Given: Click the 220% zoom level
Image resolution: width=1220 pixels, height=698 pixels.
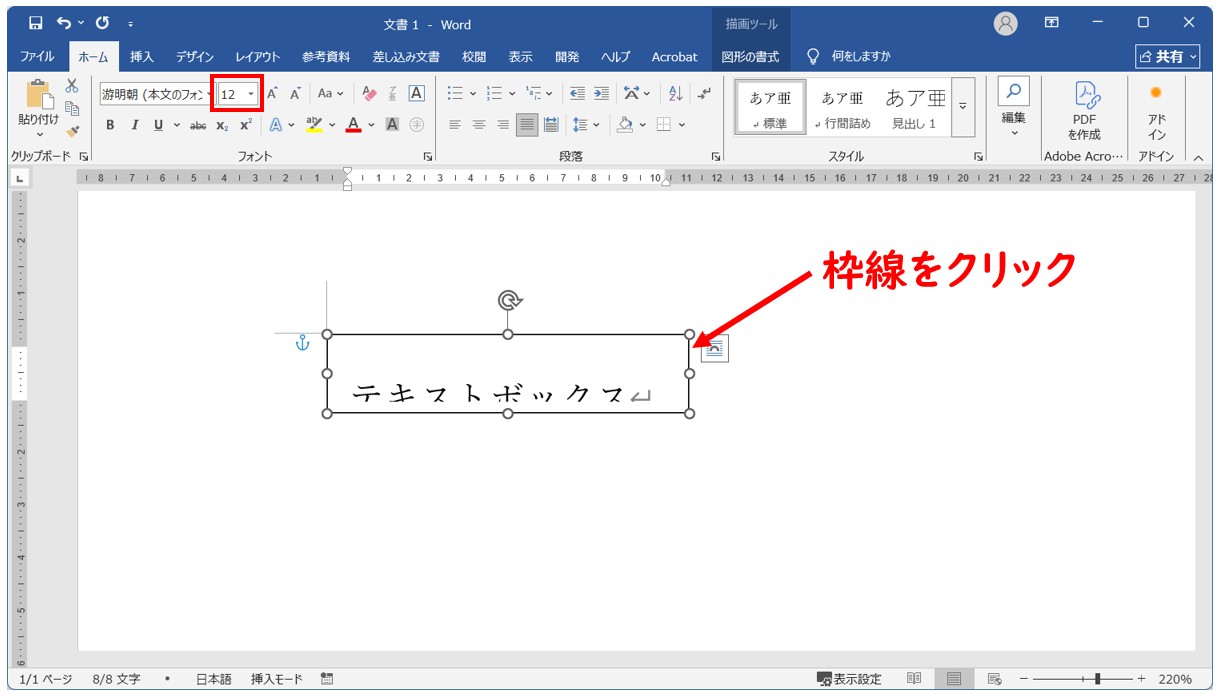Looking at the screenshot, I should pos(1175,679).
